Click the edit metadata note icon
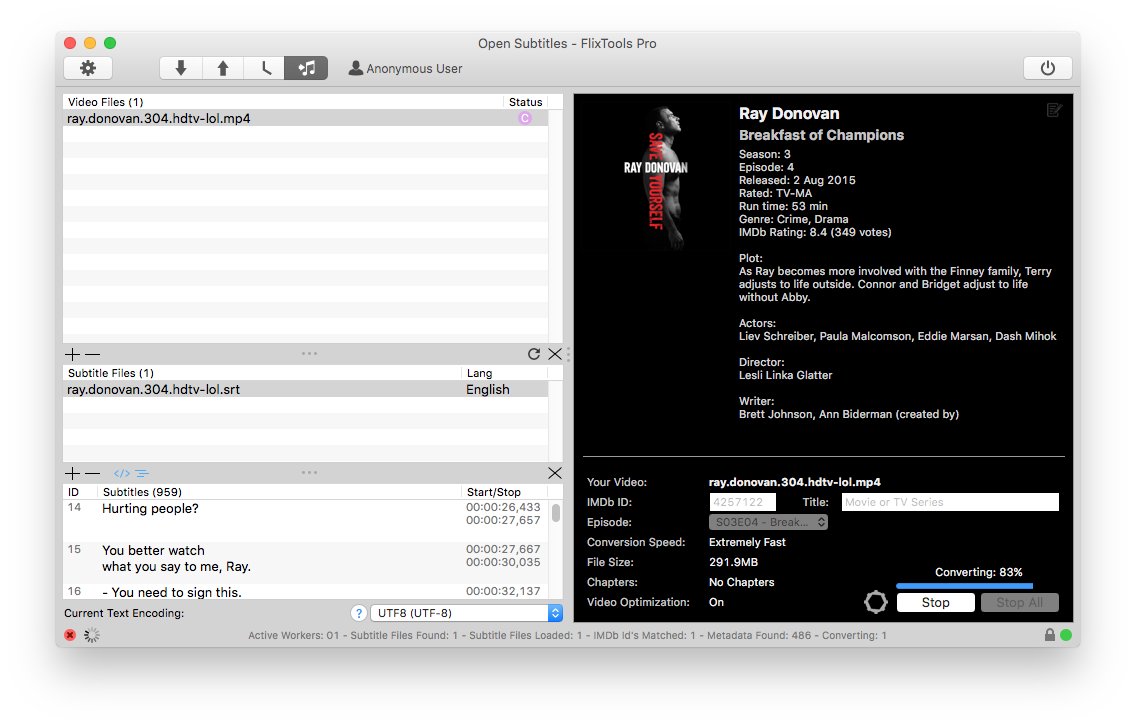Screen dimensions: 1136x727 coord(1054,110)
